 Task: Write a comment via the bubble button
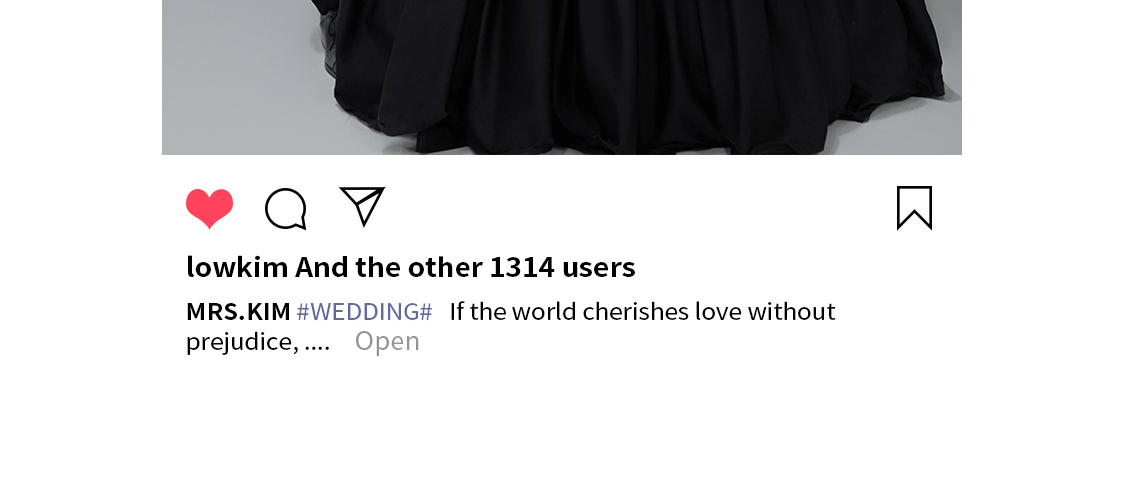[286, 209]
